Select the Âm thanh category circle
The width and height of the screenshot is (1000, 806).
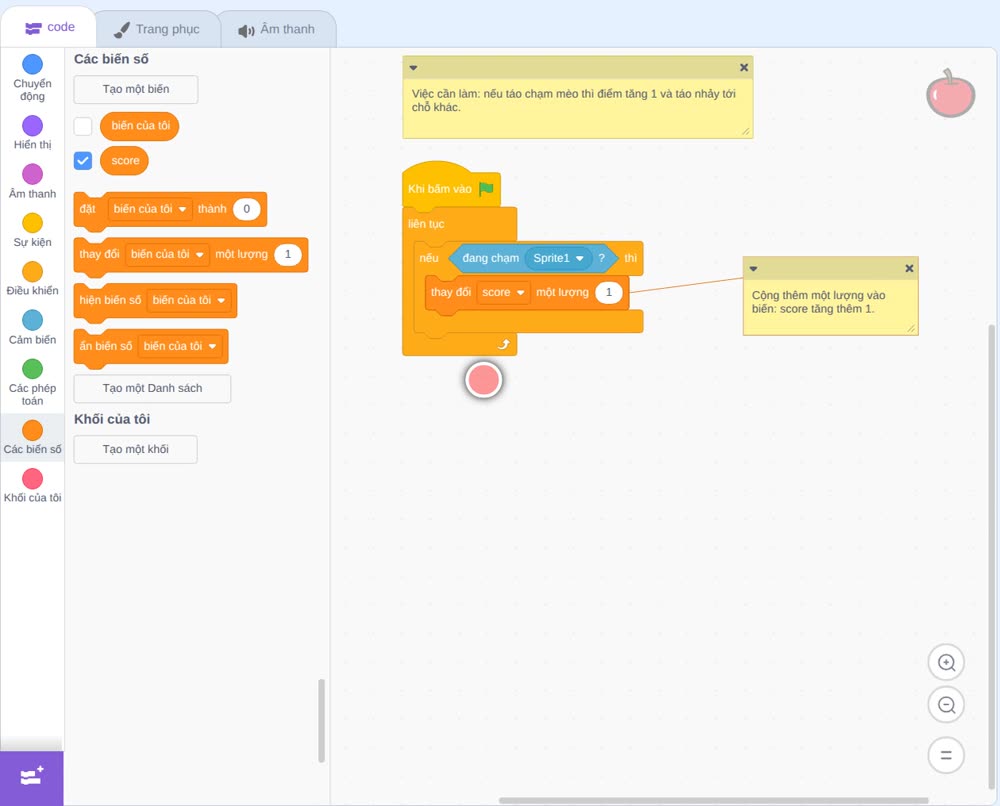(33, 174)
